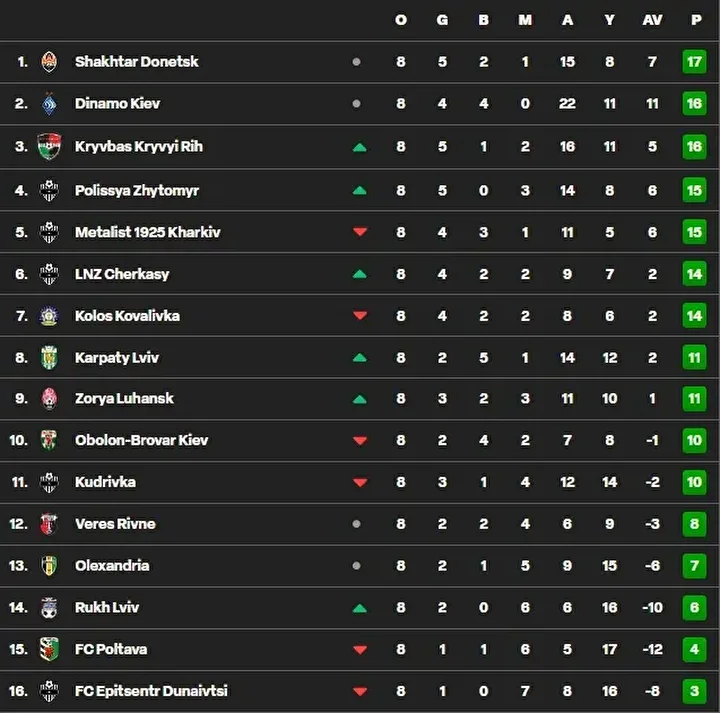Click the Zorya Luhansk club crest
Image resolution: width=720 pixels, height=713 pixels.
49,399
